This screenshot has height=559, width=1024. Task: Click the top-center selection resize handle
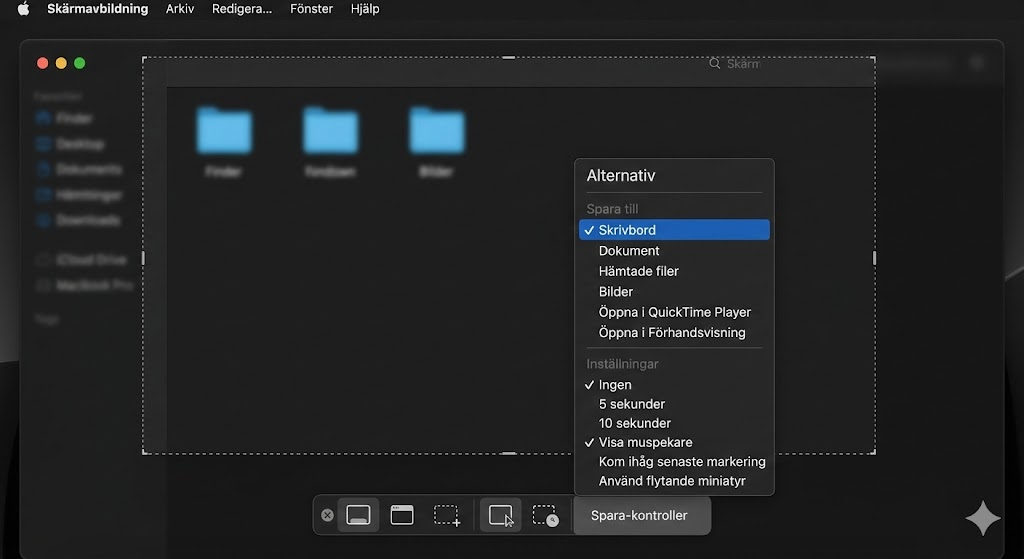point(508,57)
